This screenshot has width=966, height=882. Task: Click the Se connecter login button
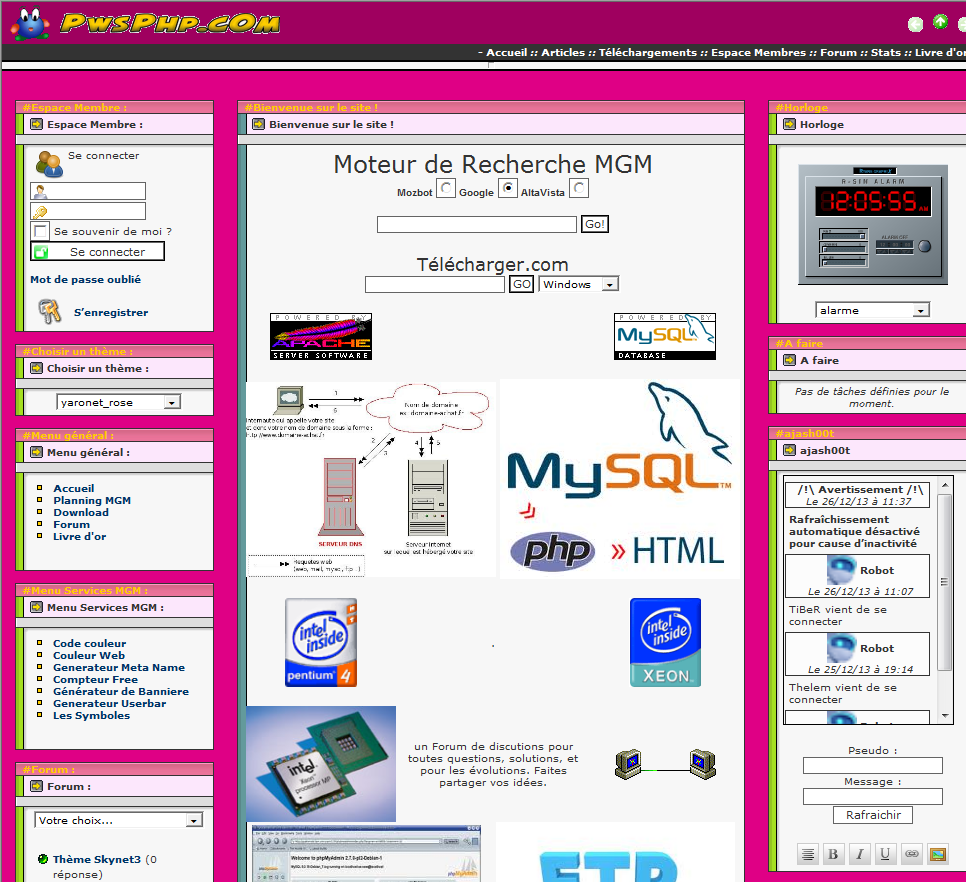tap(97, 251)
